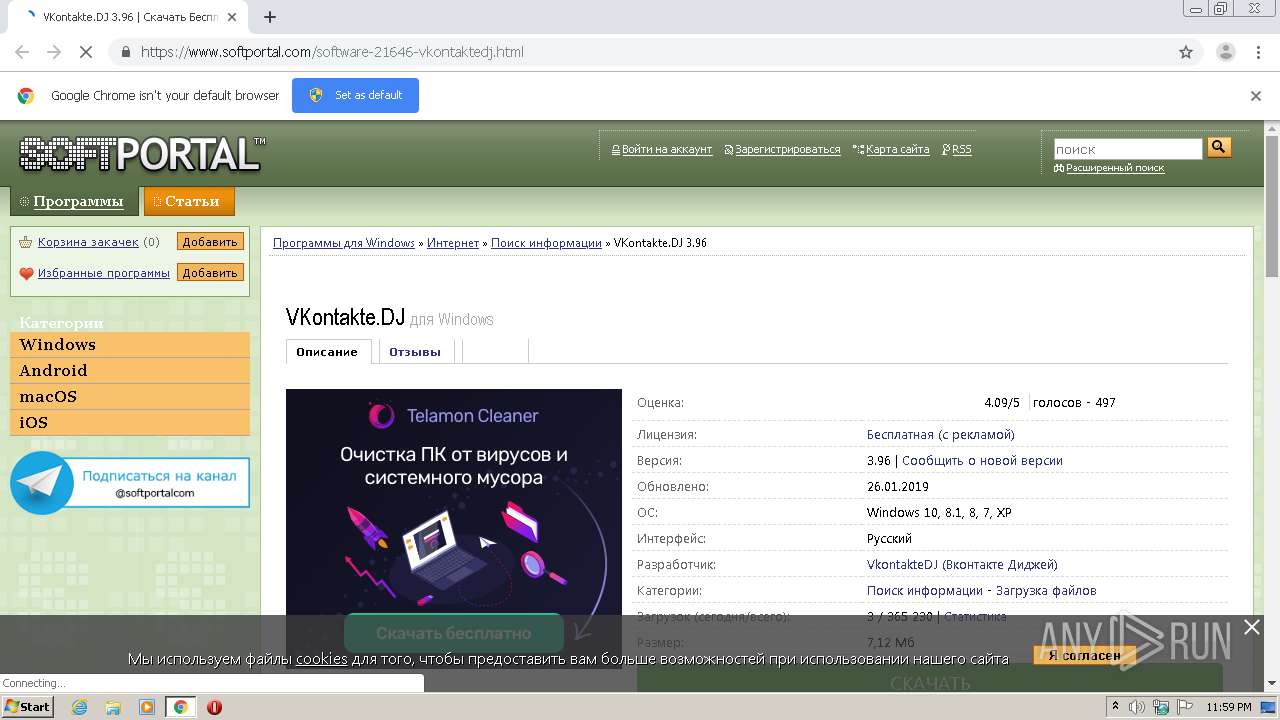Click Chrome taskbar icon
1280x720 pixels.
(x=181, y=707)
